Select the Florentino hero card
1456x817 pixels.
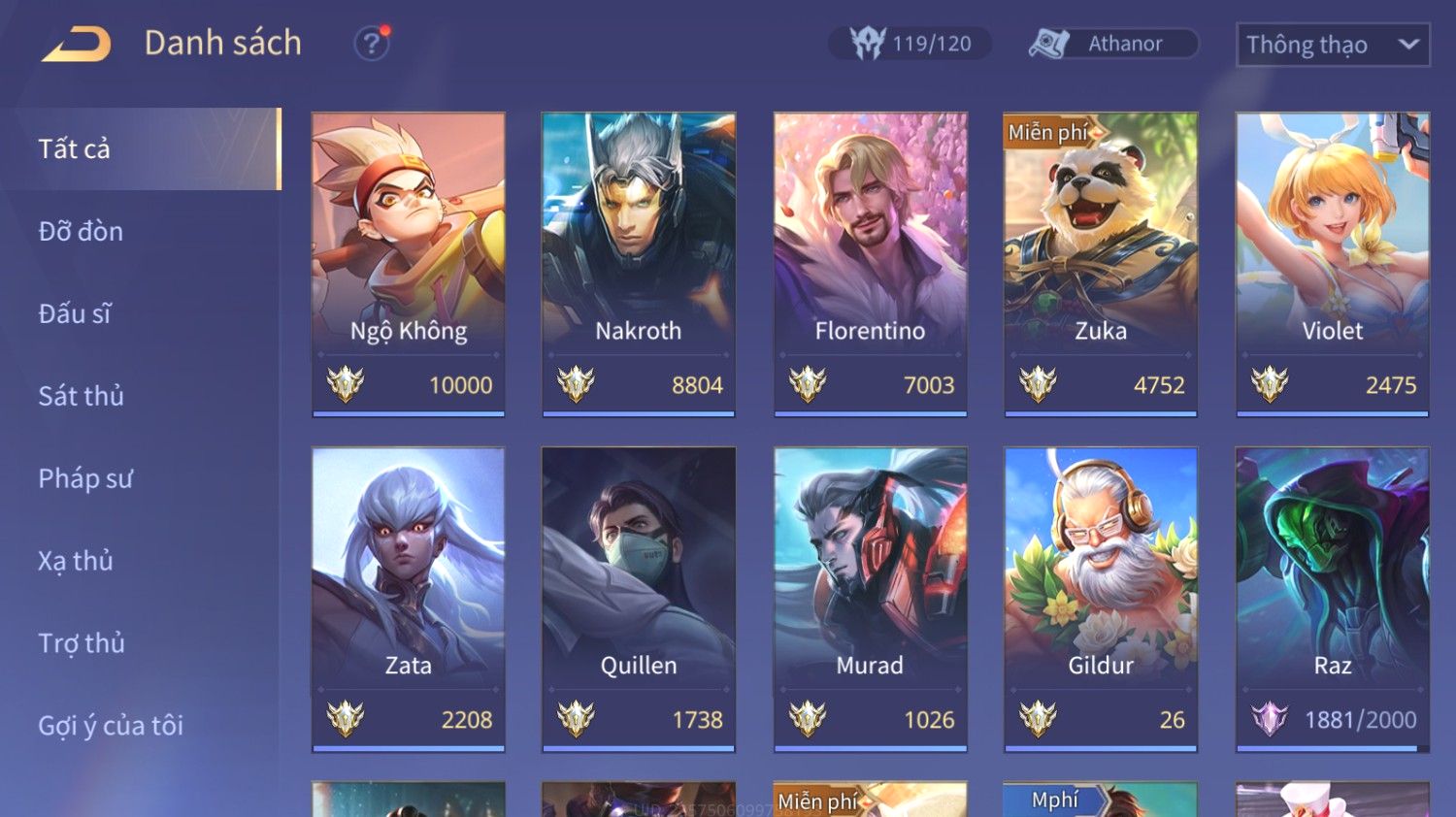click(x=870, y=265)
